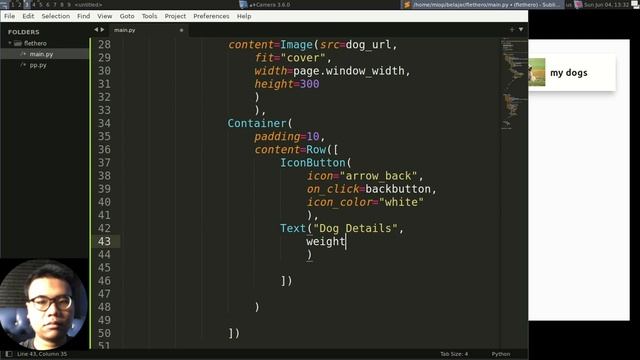This screenshot has width=640, height=360.
Task: Open the File menu
Action: [9, 16]
